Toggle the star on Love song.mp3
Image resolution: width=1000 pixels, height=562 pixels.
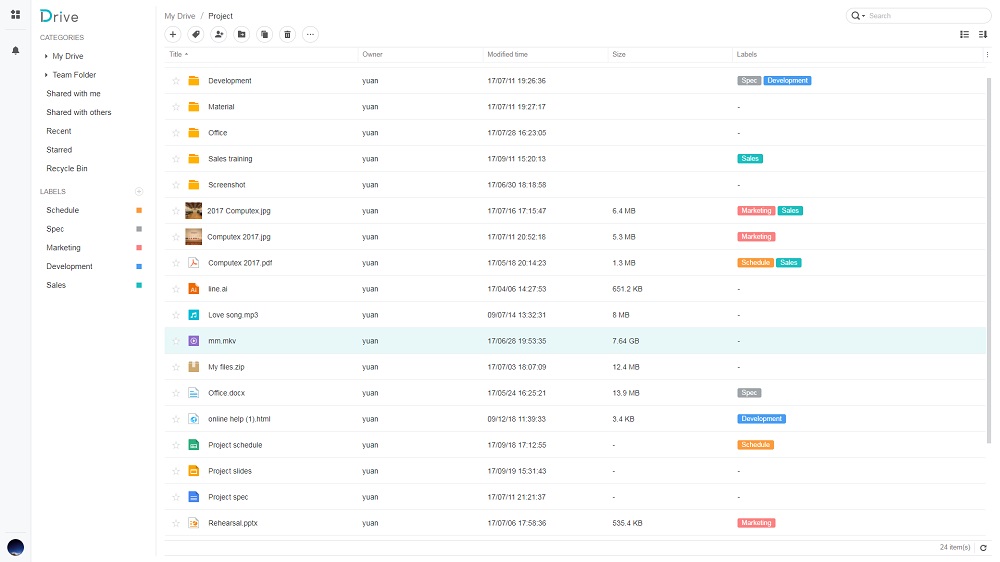click(x=176, y=315)
